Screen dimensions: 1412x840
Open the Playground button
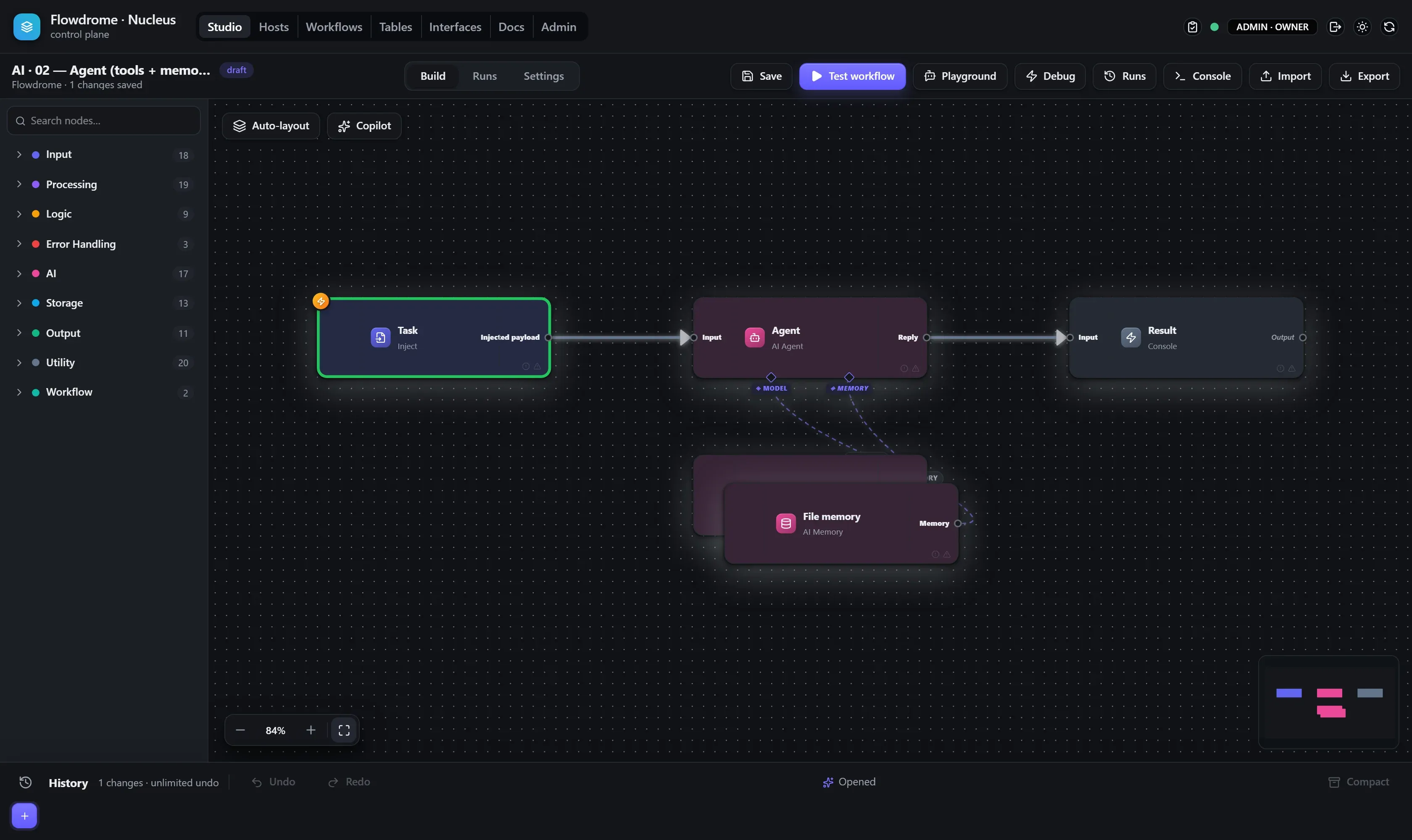pos(960,76)
